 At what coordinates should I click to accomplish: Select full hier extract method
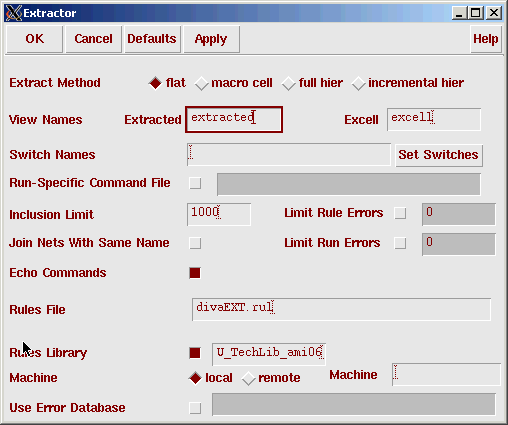[289, 83]
